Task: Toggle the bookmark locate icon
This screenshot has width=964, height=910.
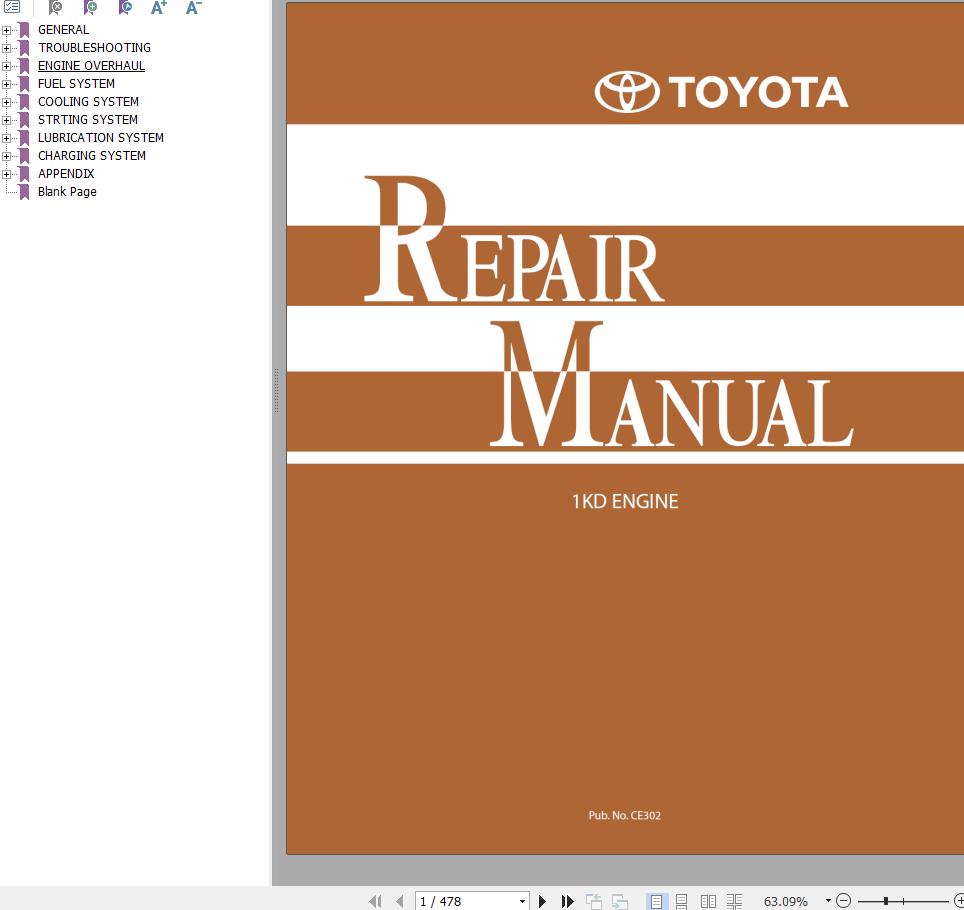Action: (125, 8)
